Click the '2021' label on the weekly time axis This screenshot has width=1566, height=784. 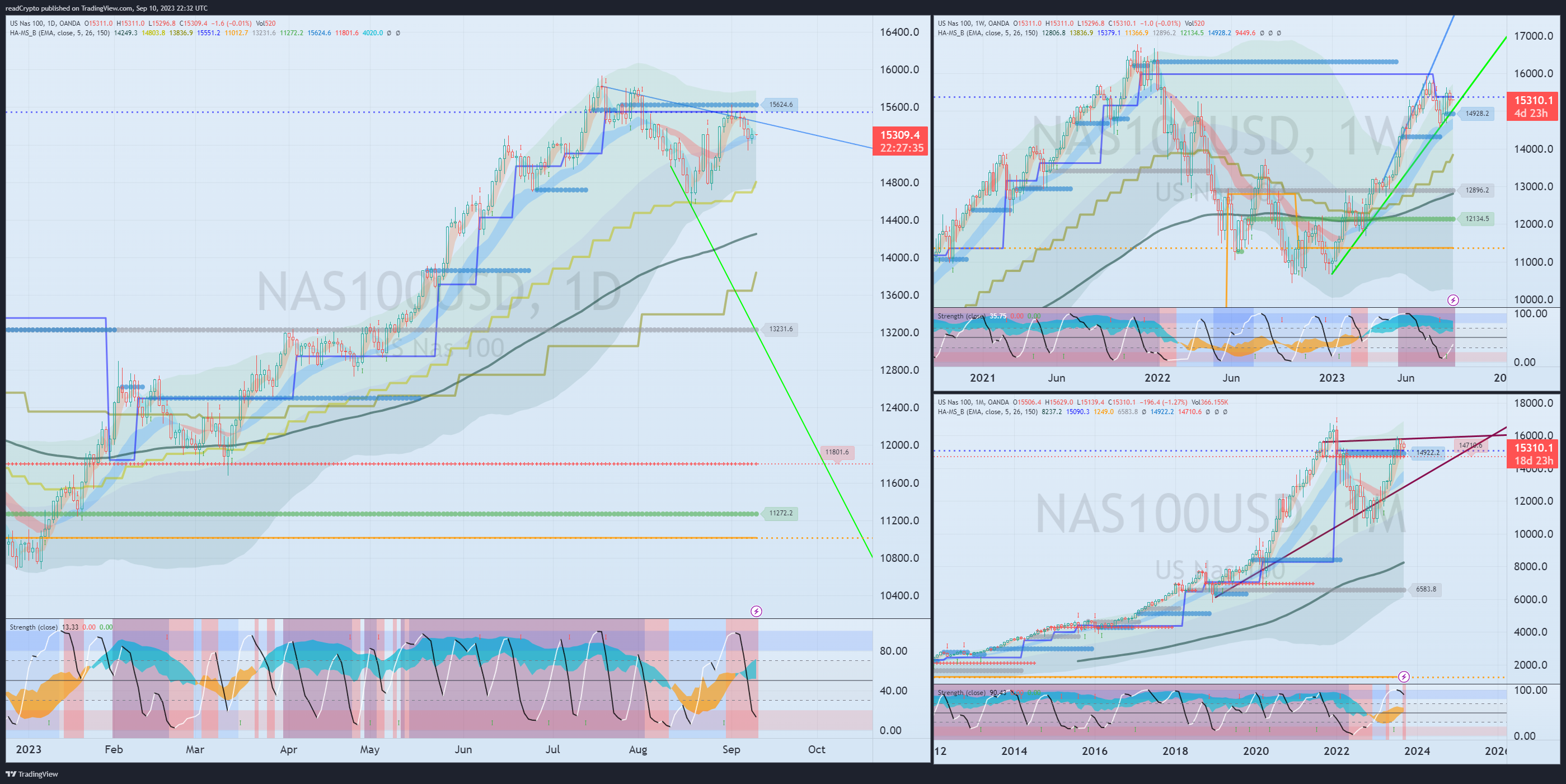pos(982,378)
